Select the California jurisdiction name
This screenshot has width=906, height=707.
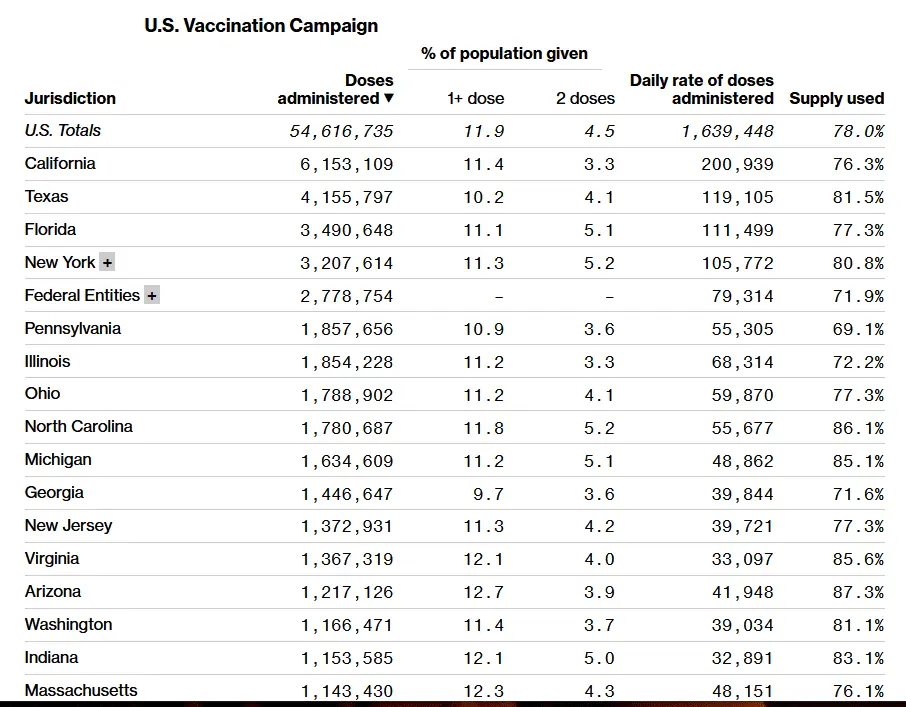click(x=60, y=163)
